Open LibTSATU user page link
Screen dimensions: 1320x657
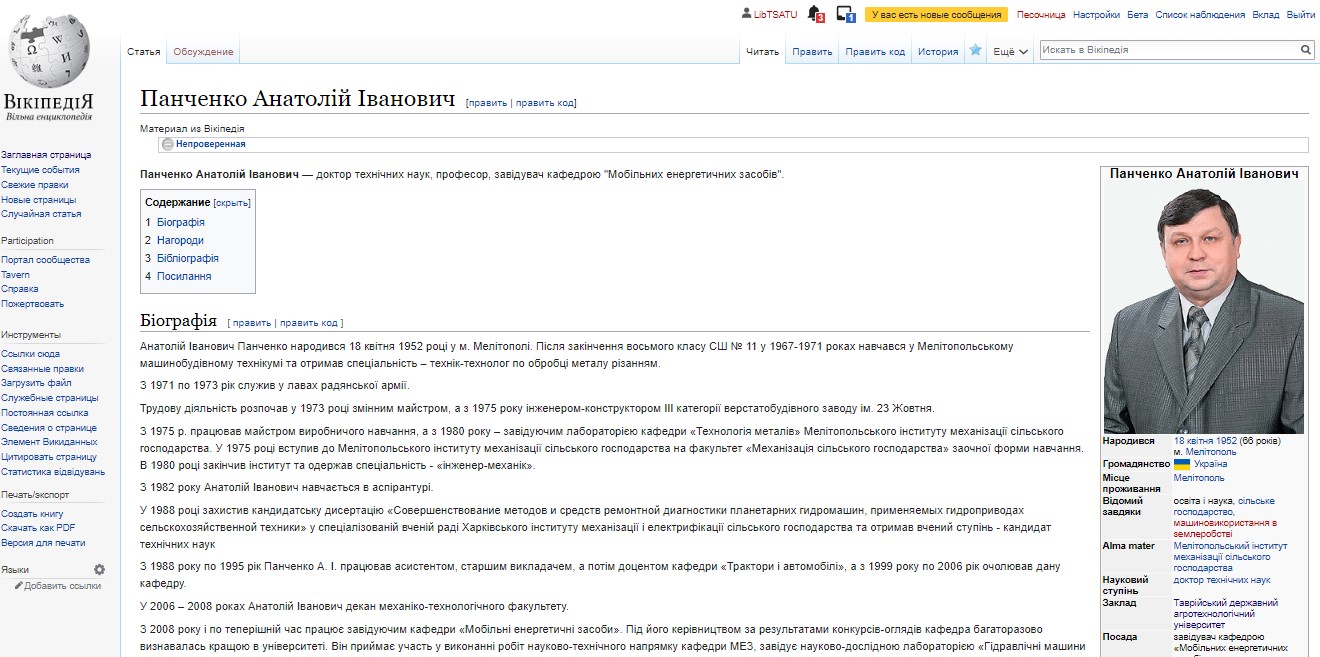point(775,15)
